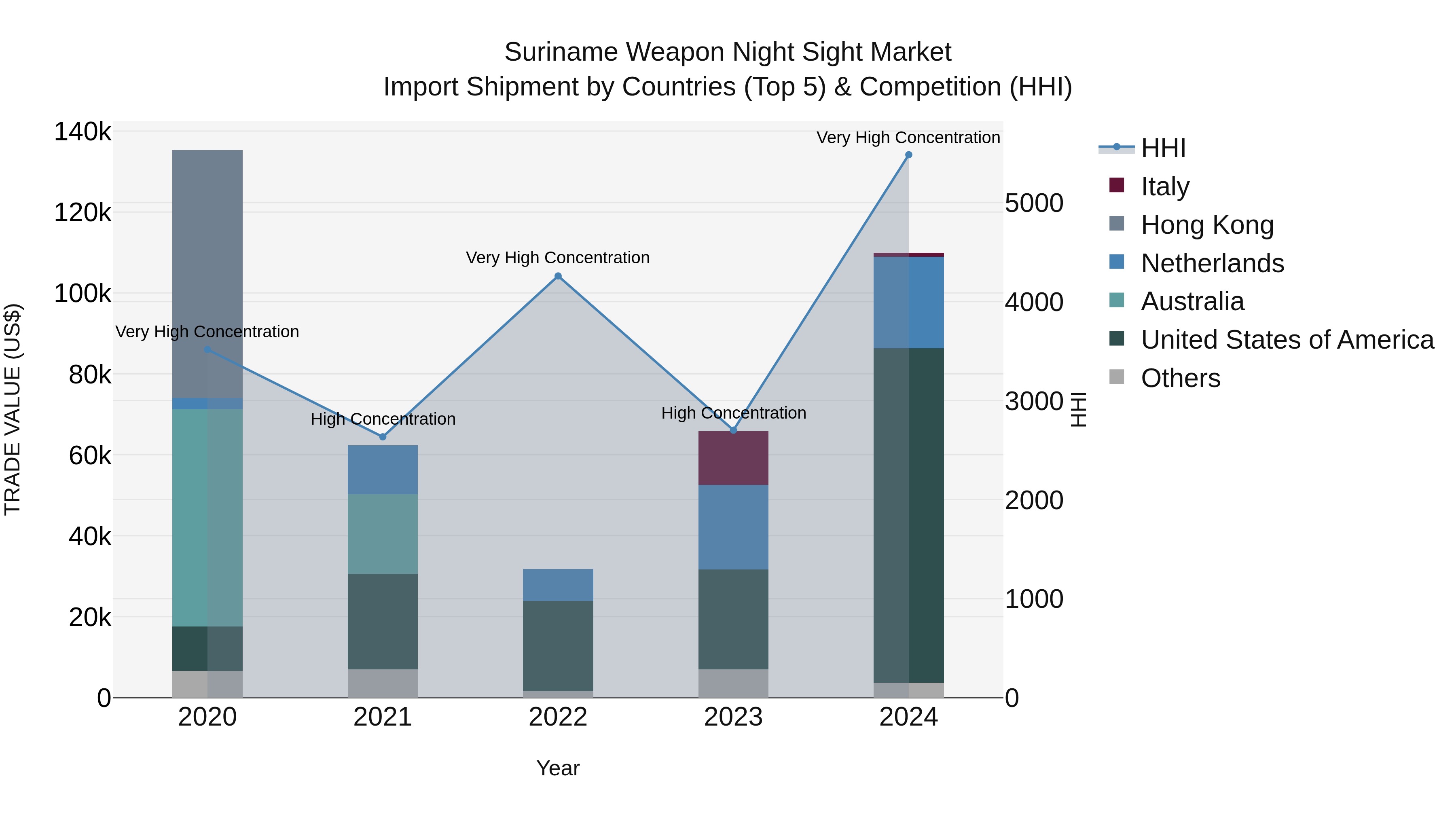
Task: Click the 2024 Very High Concentration annotation
Action: (909, 138)
